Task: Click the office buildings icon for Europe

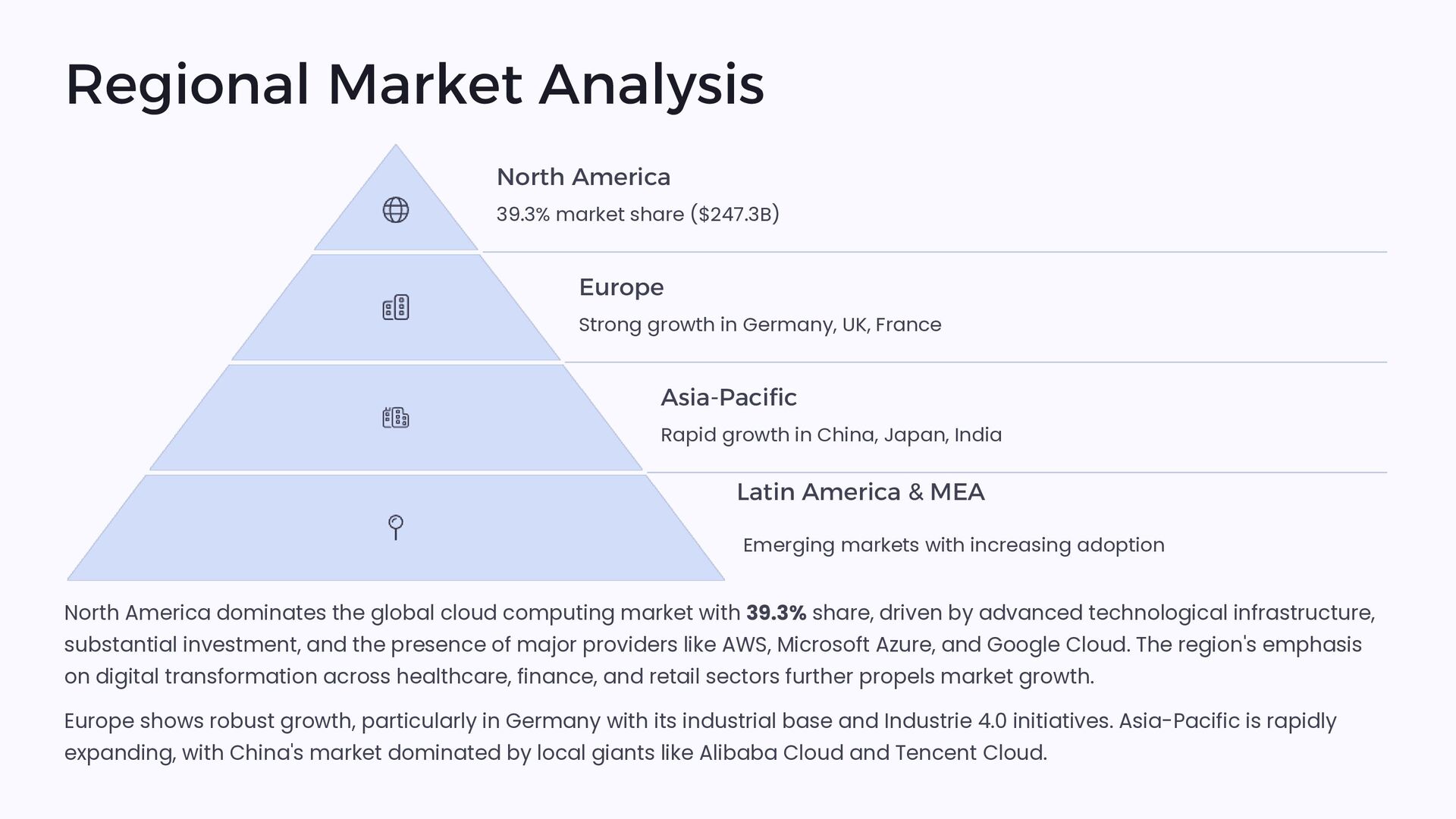Action: (x=395, y=308)
